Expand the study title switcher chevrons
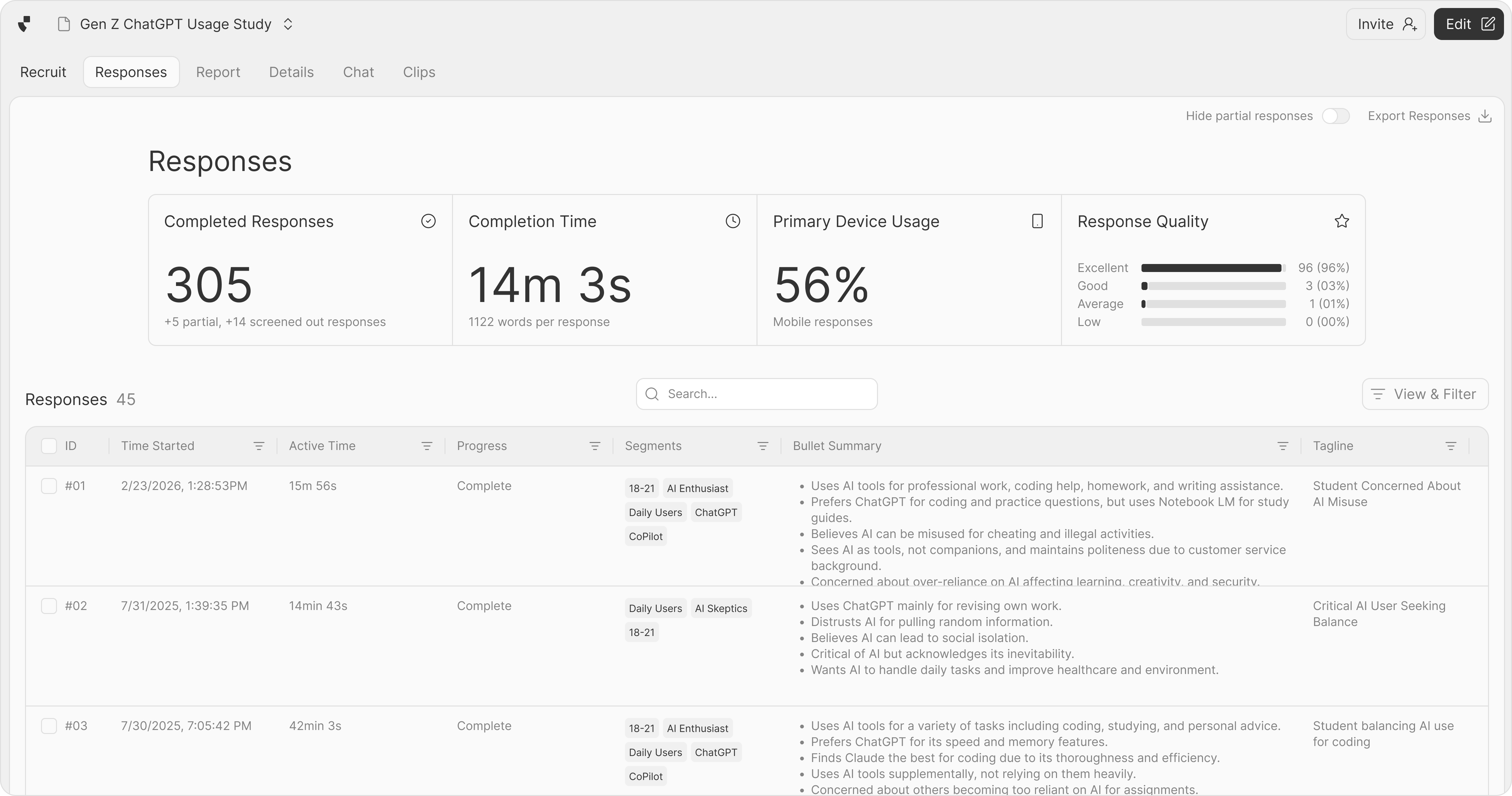The height and width of the screenshot is (796, 1512). (x=288, y=24)
